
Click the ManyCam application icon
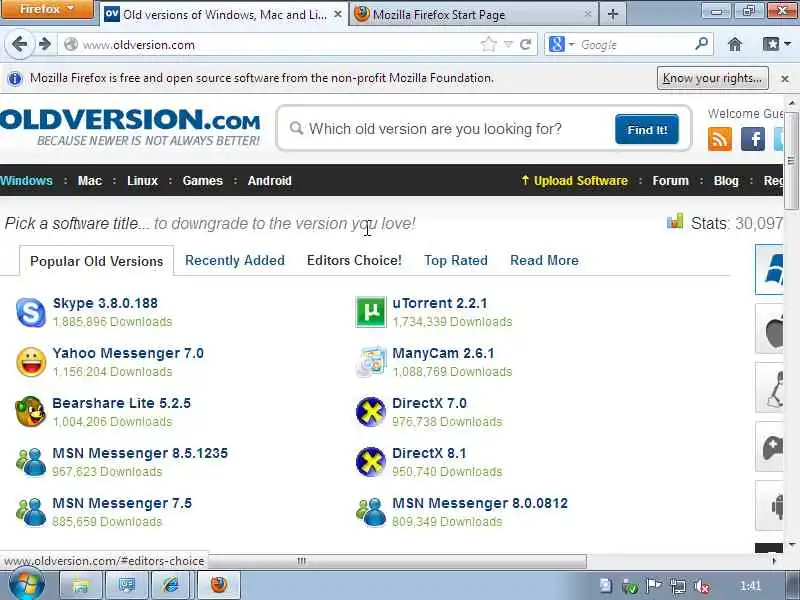371,361
